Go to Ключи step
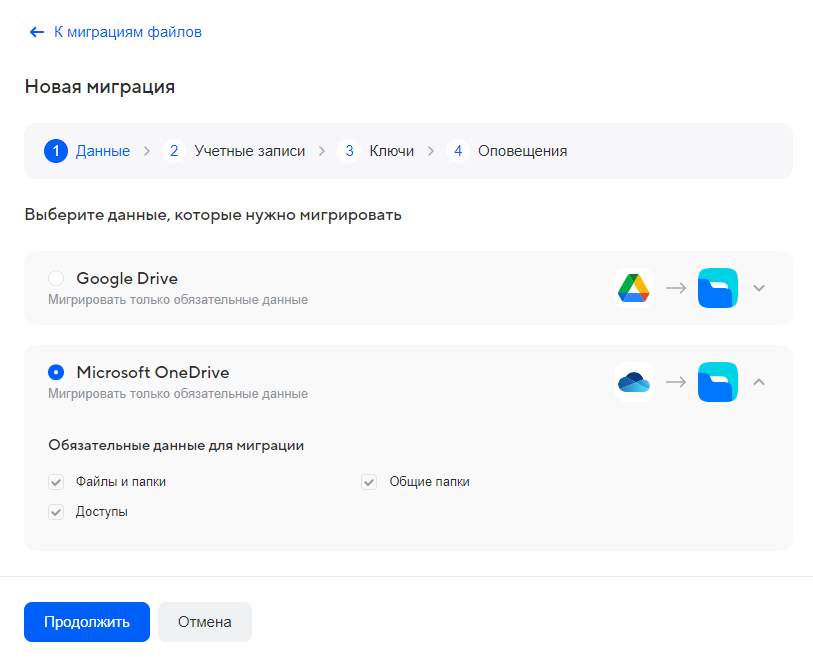This screenshot has height=665, width=813. 391,151
